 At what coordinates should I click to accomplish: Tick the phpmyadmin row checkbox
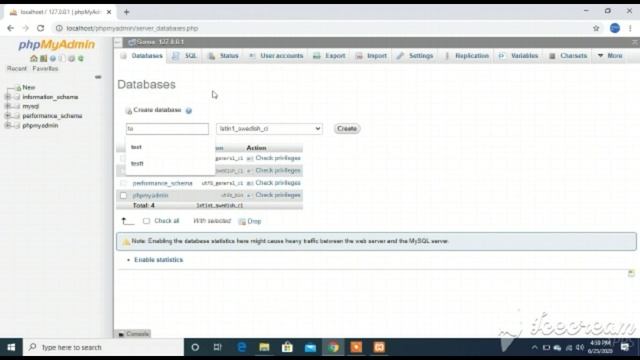pyautogui.click(x=123, y=196)
